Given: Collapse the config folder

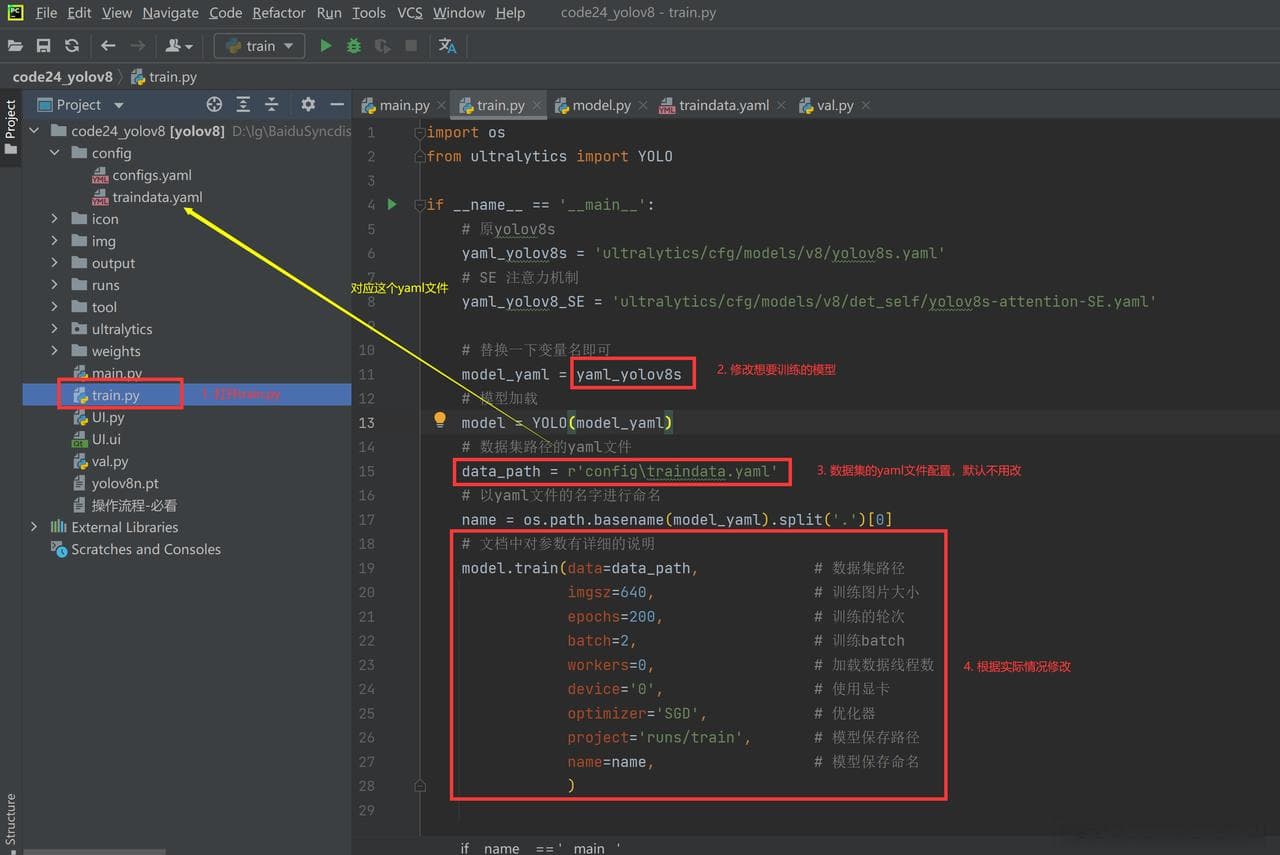Looking at the screenshot, I should tap(55, 153).
